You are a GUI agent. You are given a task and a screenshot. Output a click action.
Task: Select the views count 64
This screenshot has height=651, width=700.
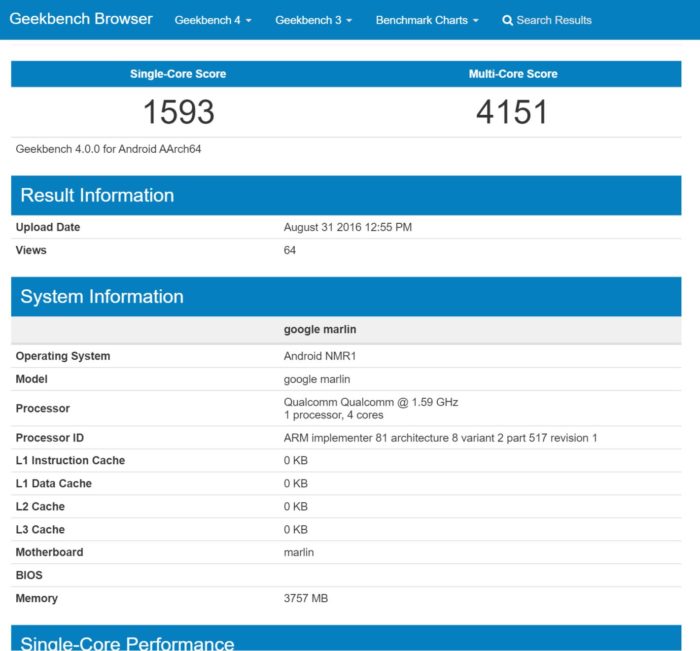[290, 250]
